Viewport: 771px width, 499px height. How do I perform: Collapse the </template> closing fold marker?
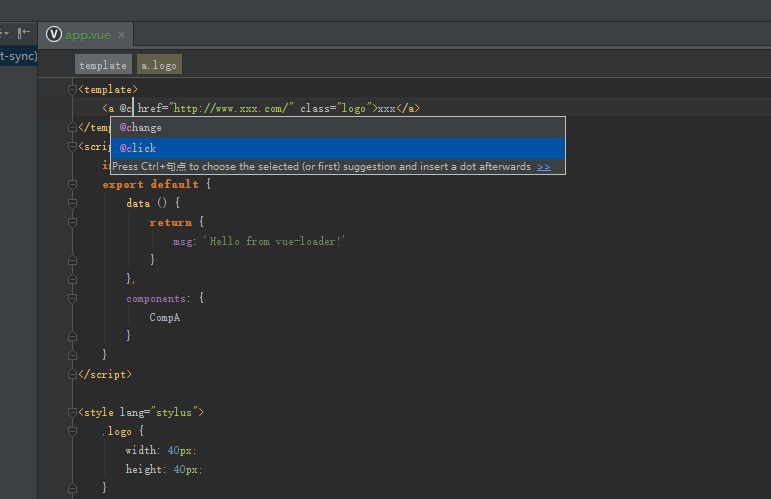pos(72,128)
